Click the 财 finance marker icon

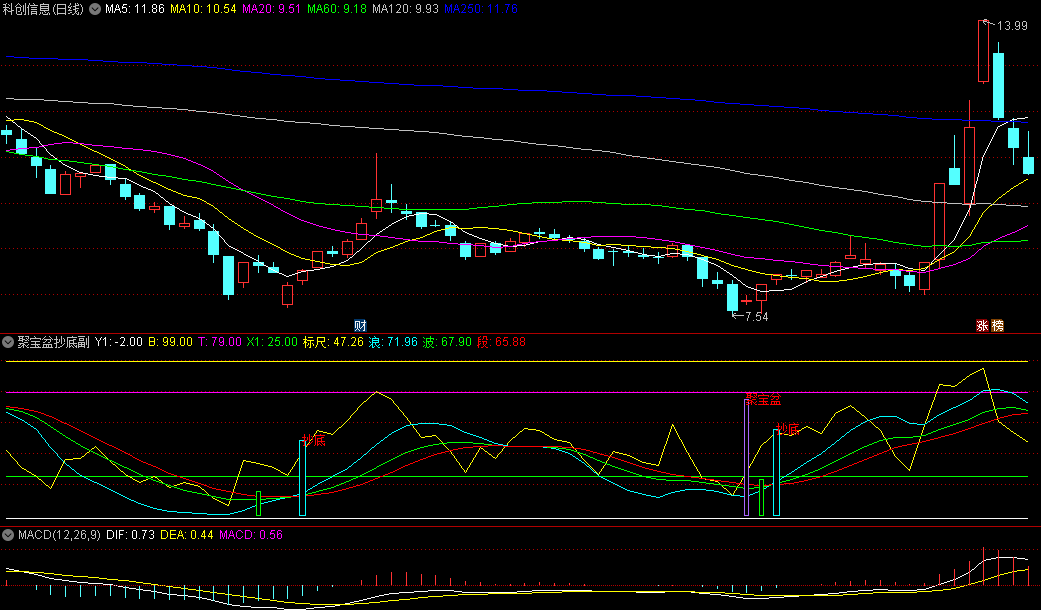click(360, 325)
